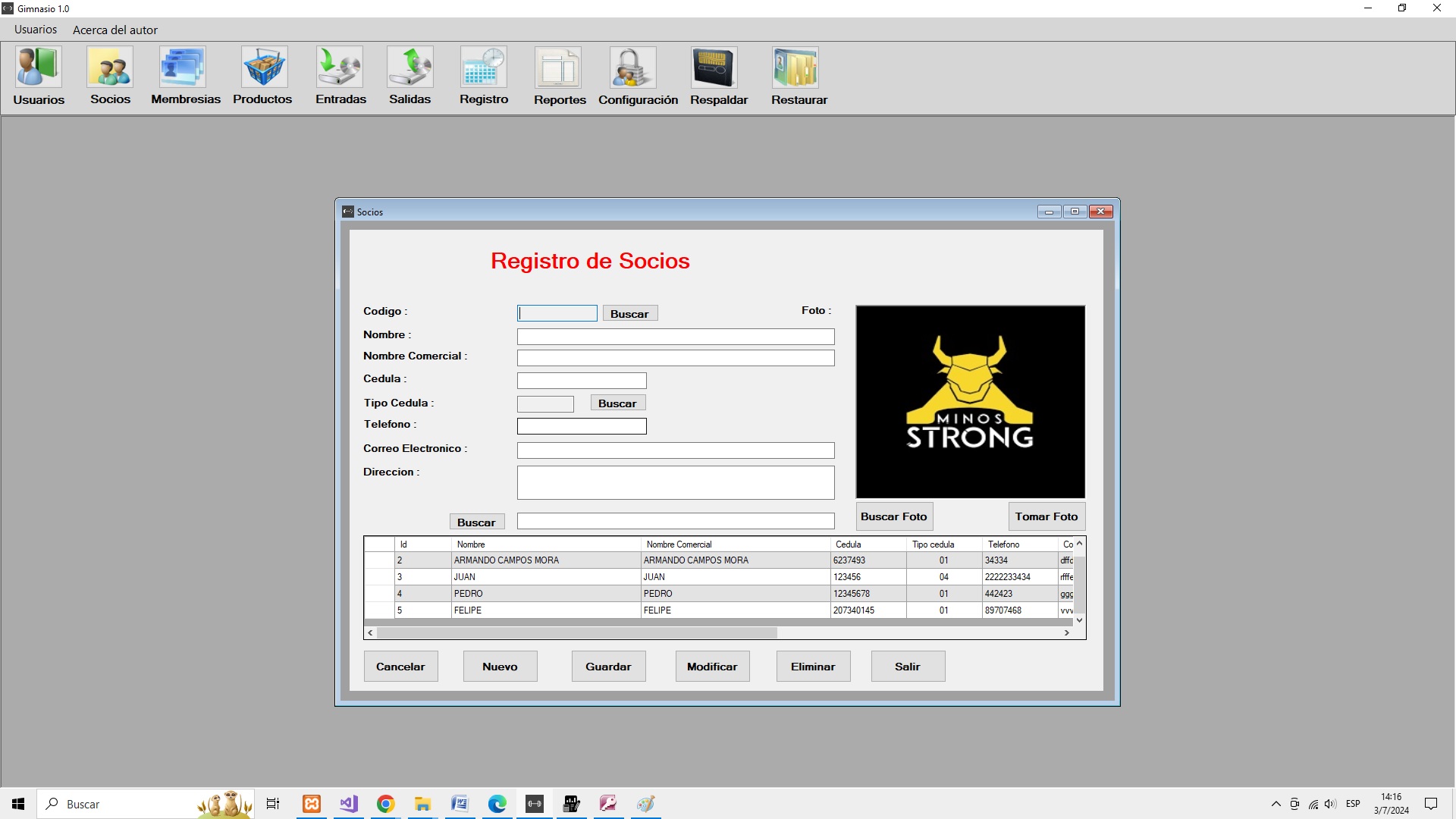This screenshot has width=1456, height=819.
Task: Click telefono cell 2222233434
Action: click(1020, 577)
